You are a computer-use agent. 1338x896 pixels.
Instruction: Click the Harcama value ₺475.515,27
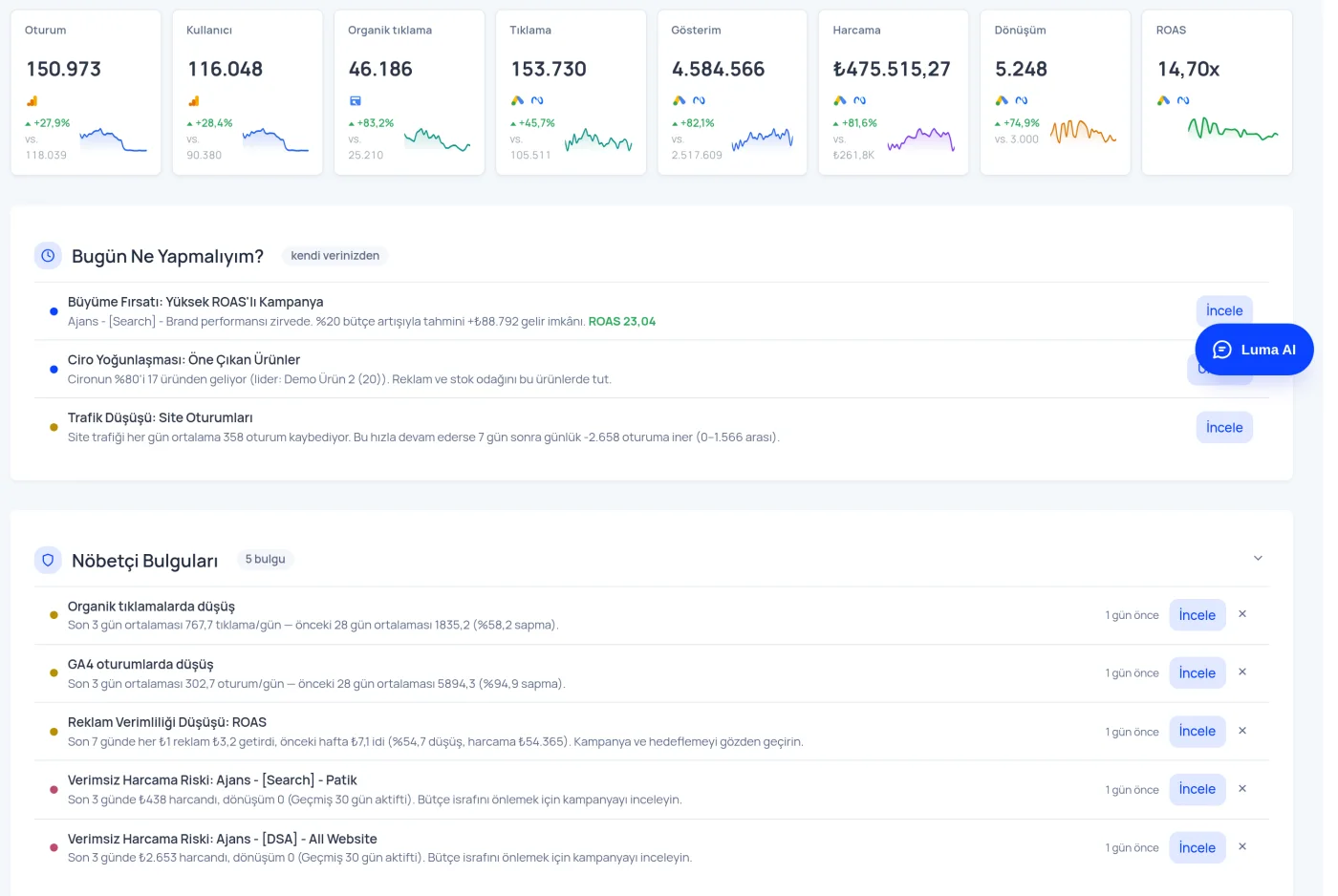point(892,69)
